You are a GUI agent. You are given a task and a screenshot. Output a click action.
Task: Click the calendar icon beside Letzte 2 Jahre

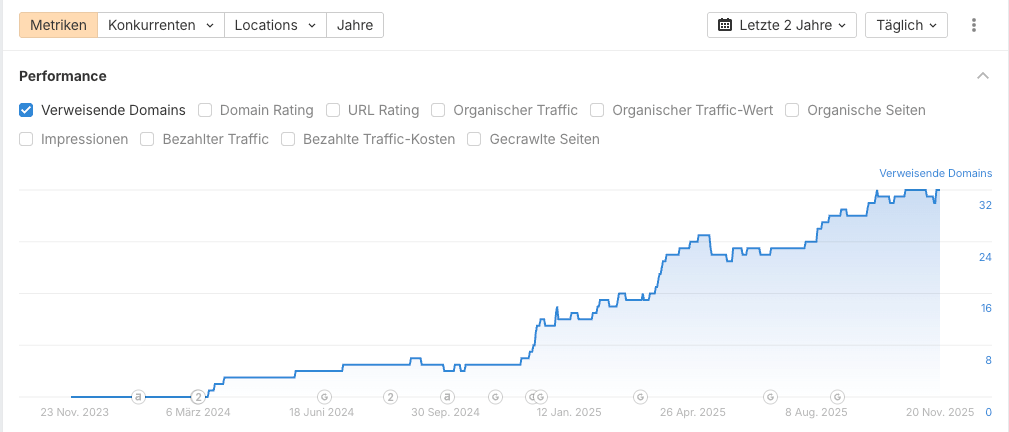[725, 25]
